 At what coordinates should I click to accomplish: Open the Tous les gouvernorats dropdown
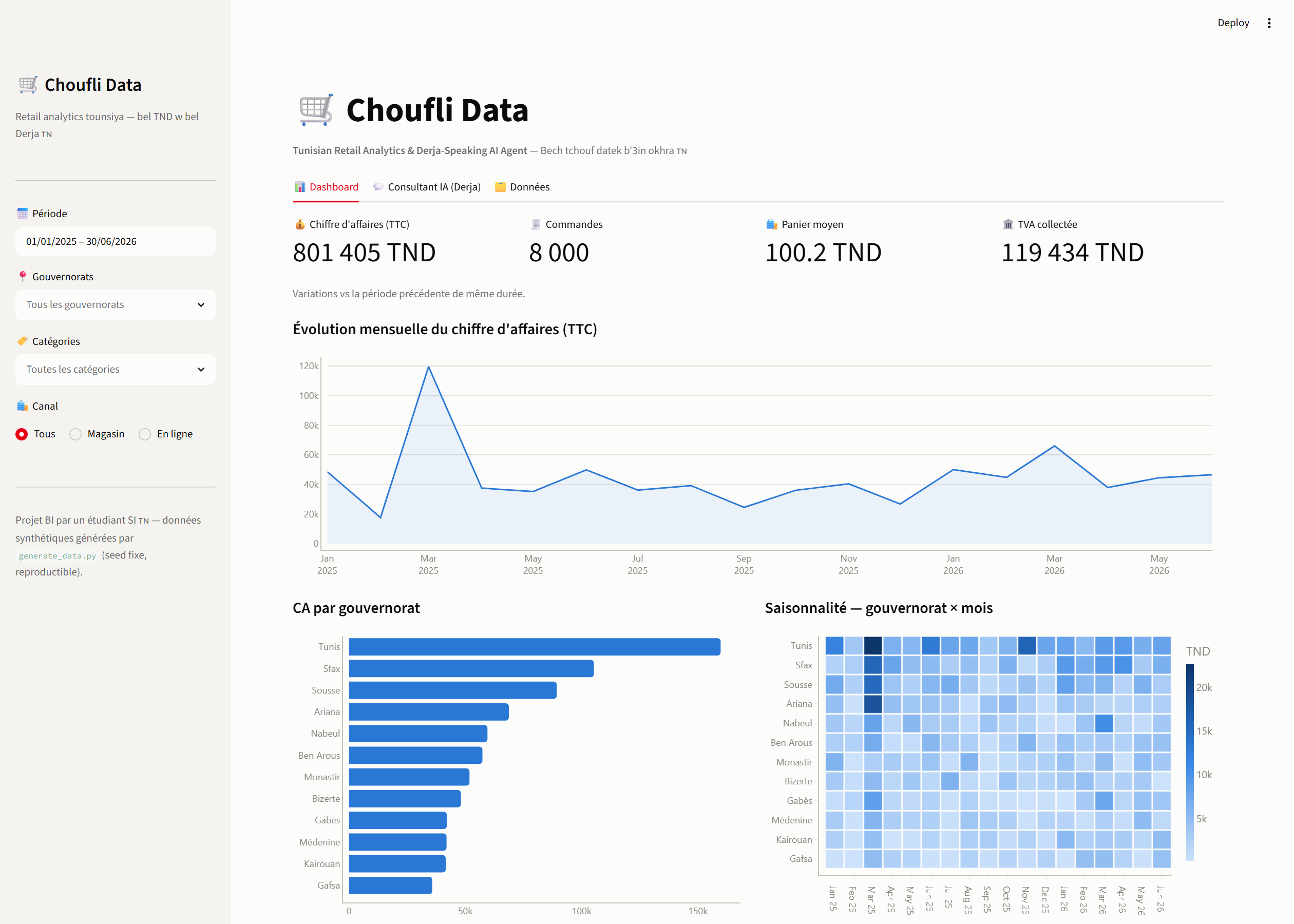click(x=116, y=304)
